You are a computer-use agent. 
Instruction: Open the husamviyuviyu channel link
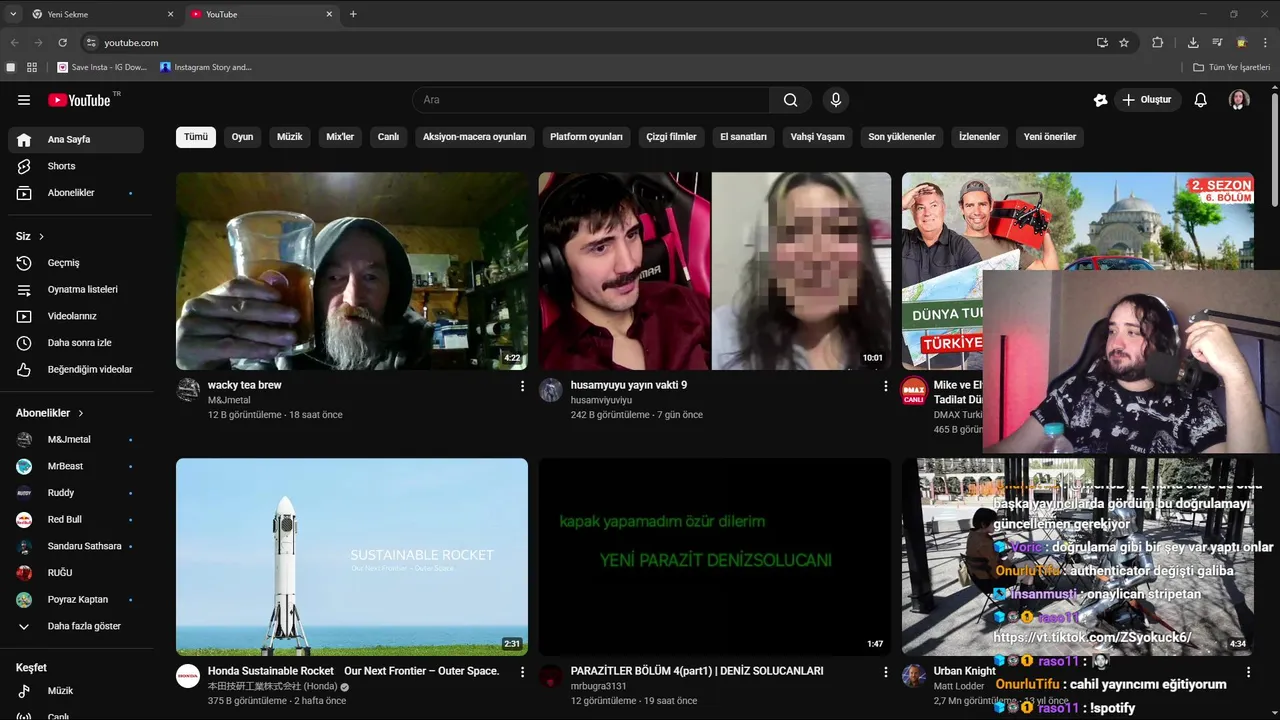(601, 400)
